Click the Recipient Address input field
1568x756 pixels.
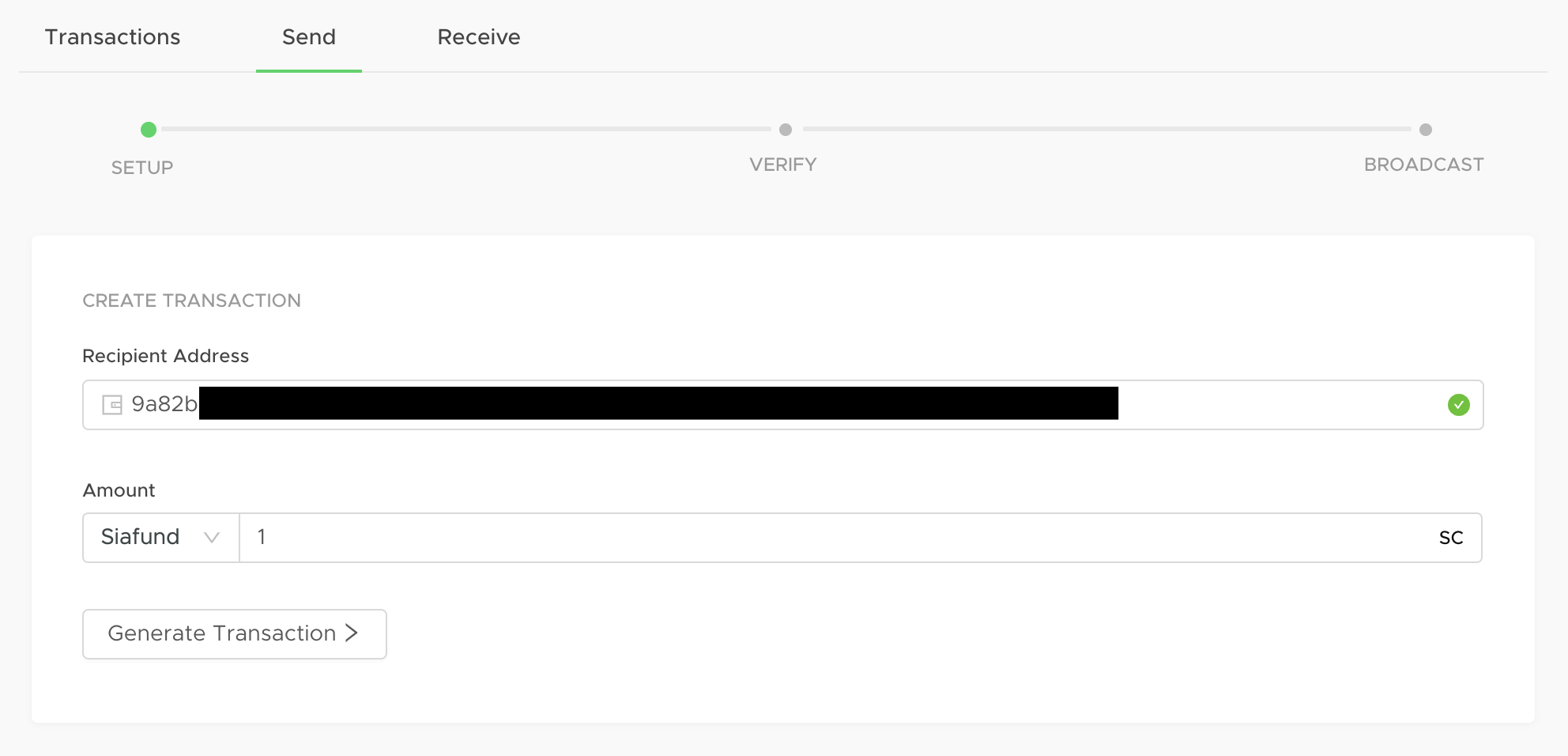pos(783,405)
